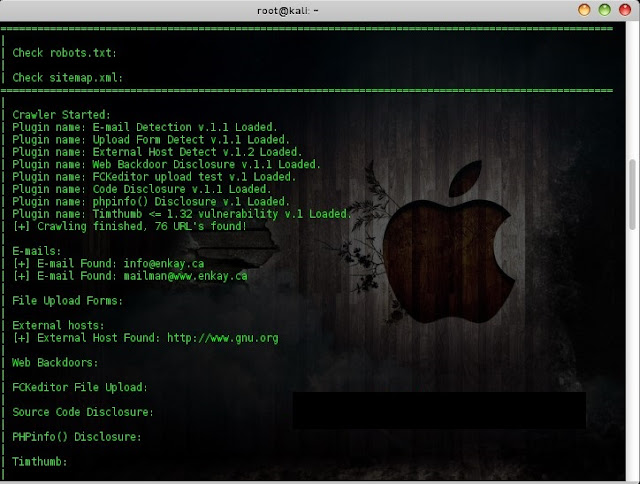Viewport: 640px width, 484px height.
Task: Click the info@enkay.ca email address
Action: click(x=164, y=264)
